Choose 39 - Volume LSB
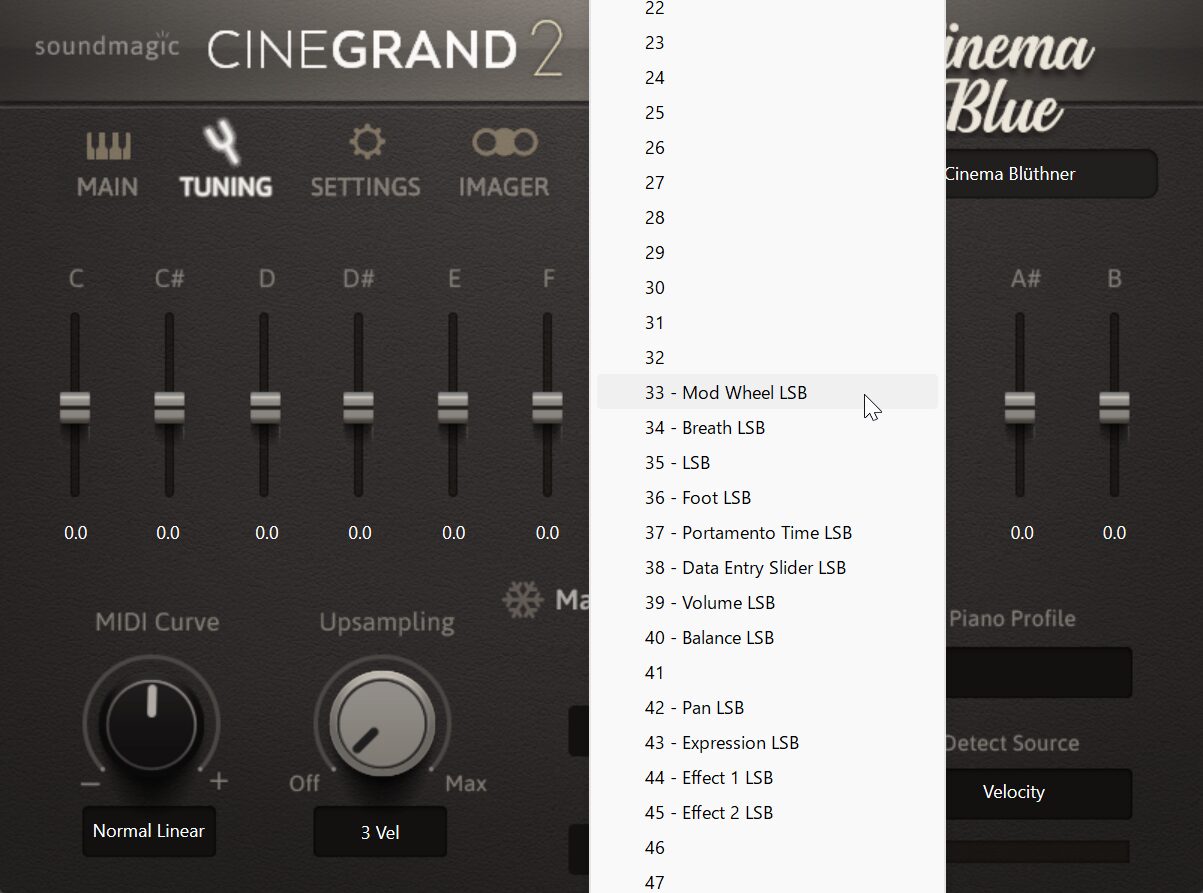Viewport: 1203px width, 893px height. pos(767,603)
